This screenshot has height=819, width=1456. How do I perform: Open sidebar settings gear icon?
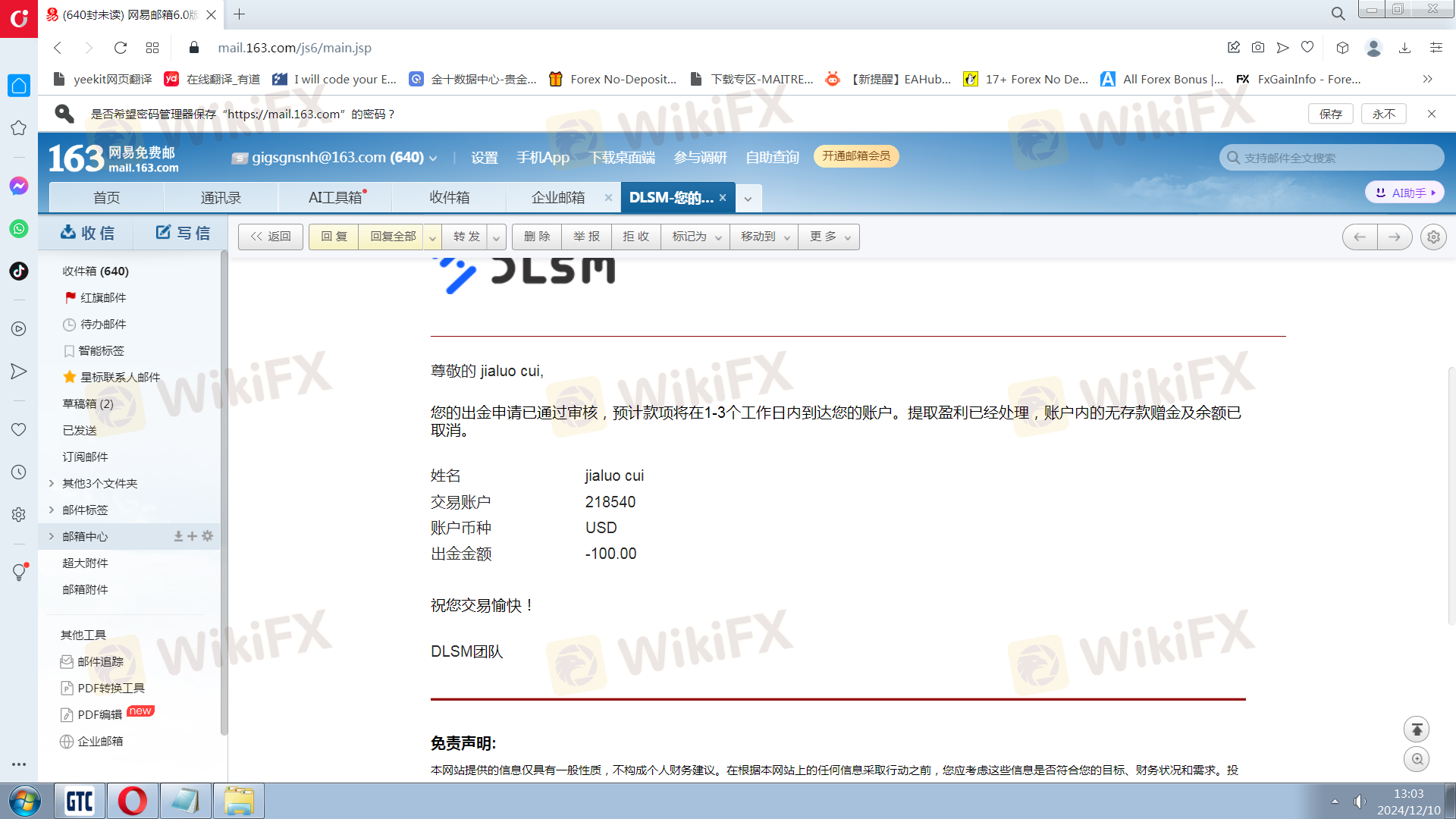pyautogui.click(x=19, y=514)
